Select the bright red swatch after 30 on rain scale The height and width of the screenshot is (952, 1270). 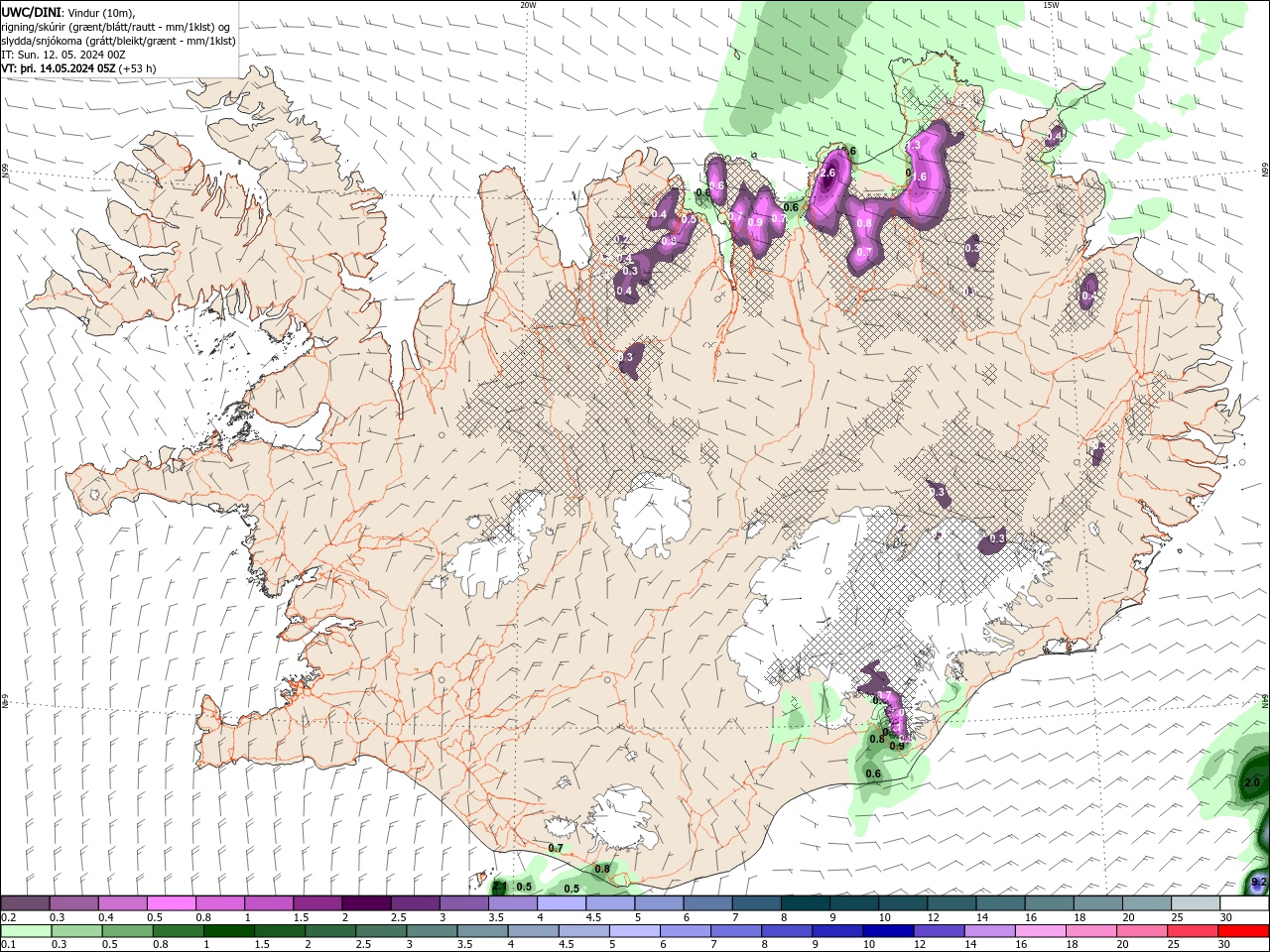[1243, 931]
